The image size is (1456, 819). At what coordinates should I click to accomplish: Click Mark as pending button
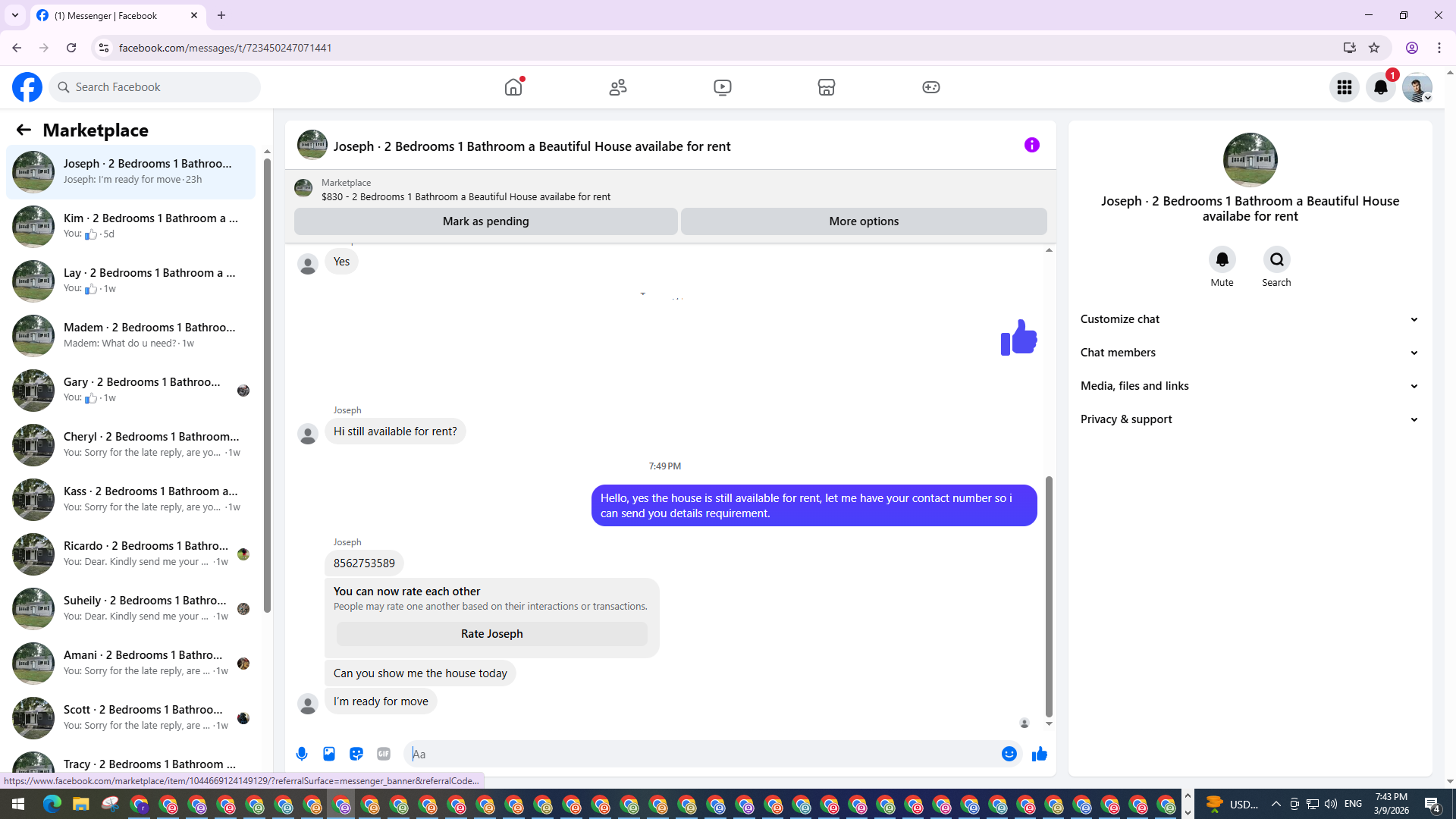pos(485,221)
